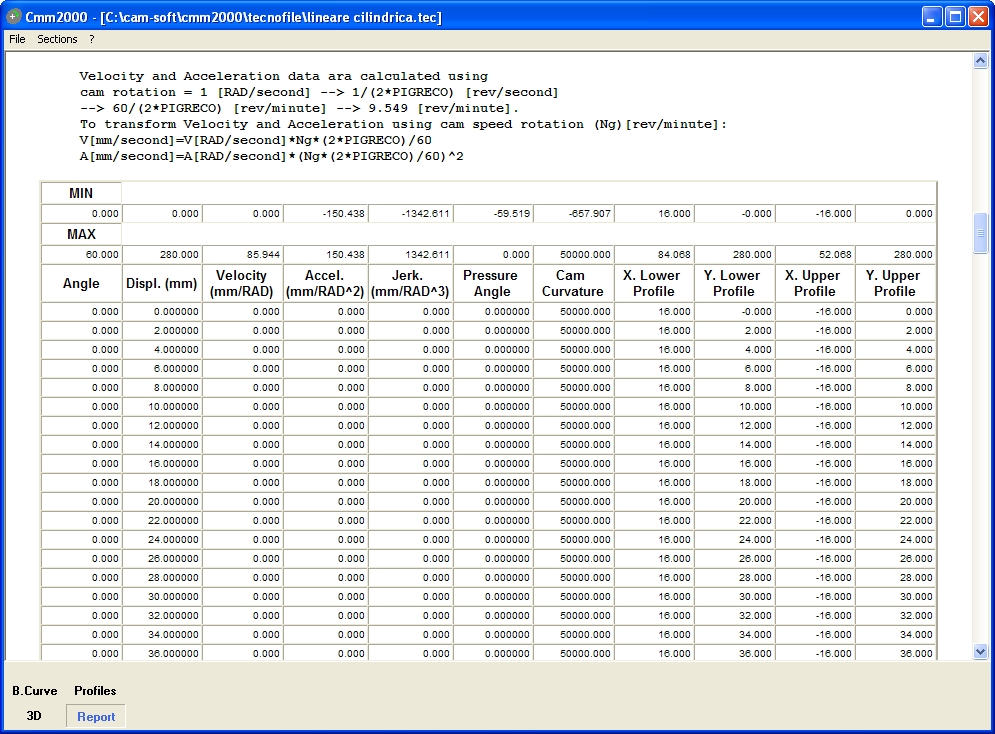Click the X. Lower Profile column header

pos(654,283)
